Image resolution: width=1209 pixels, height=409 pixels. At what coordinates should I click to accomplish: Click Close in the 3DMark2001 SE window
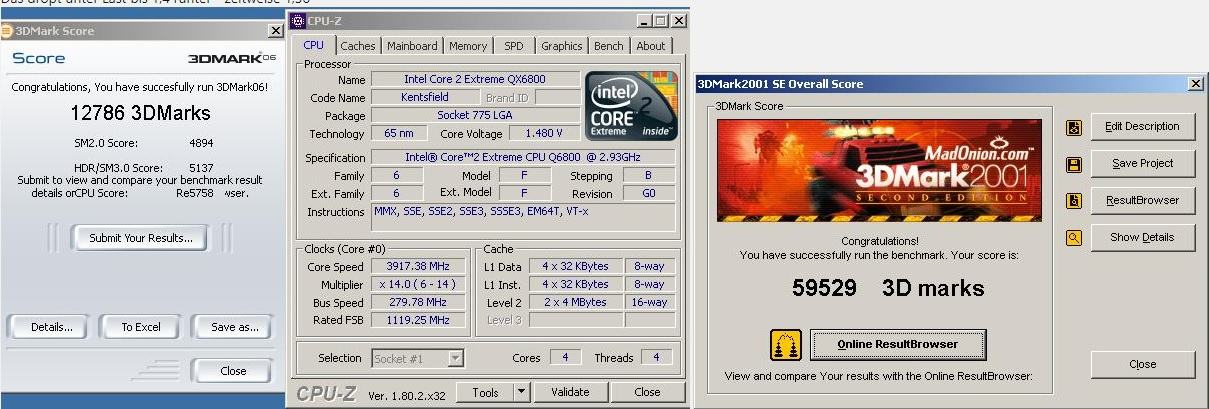pyautogui.click(x=1142, y=364)
